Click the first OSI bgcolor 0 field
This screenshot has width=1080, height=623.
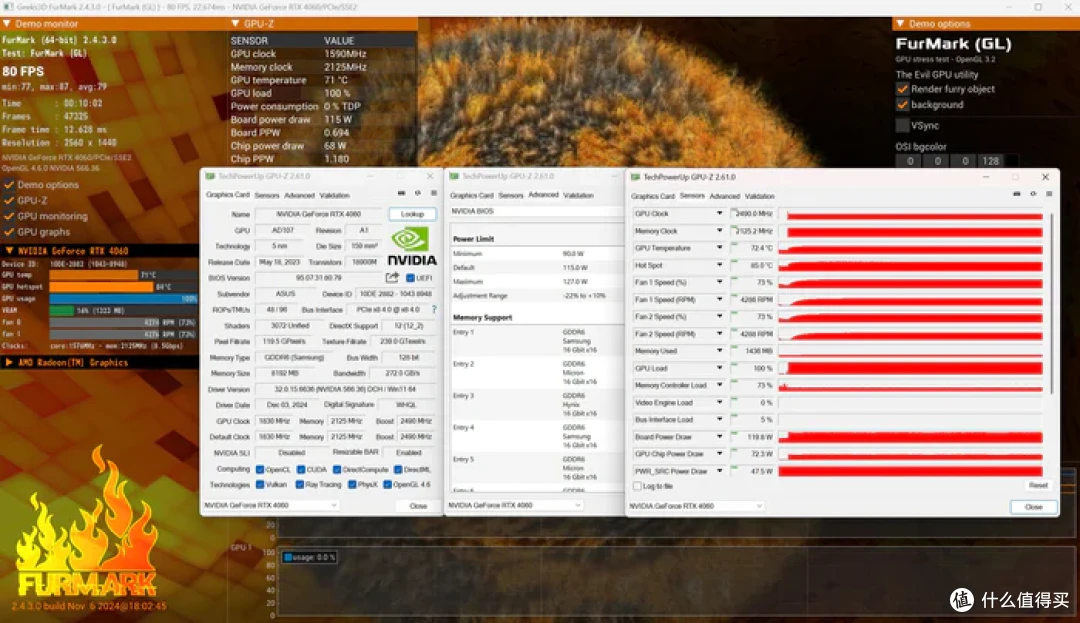910,160
